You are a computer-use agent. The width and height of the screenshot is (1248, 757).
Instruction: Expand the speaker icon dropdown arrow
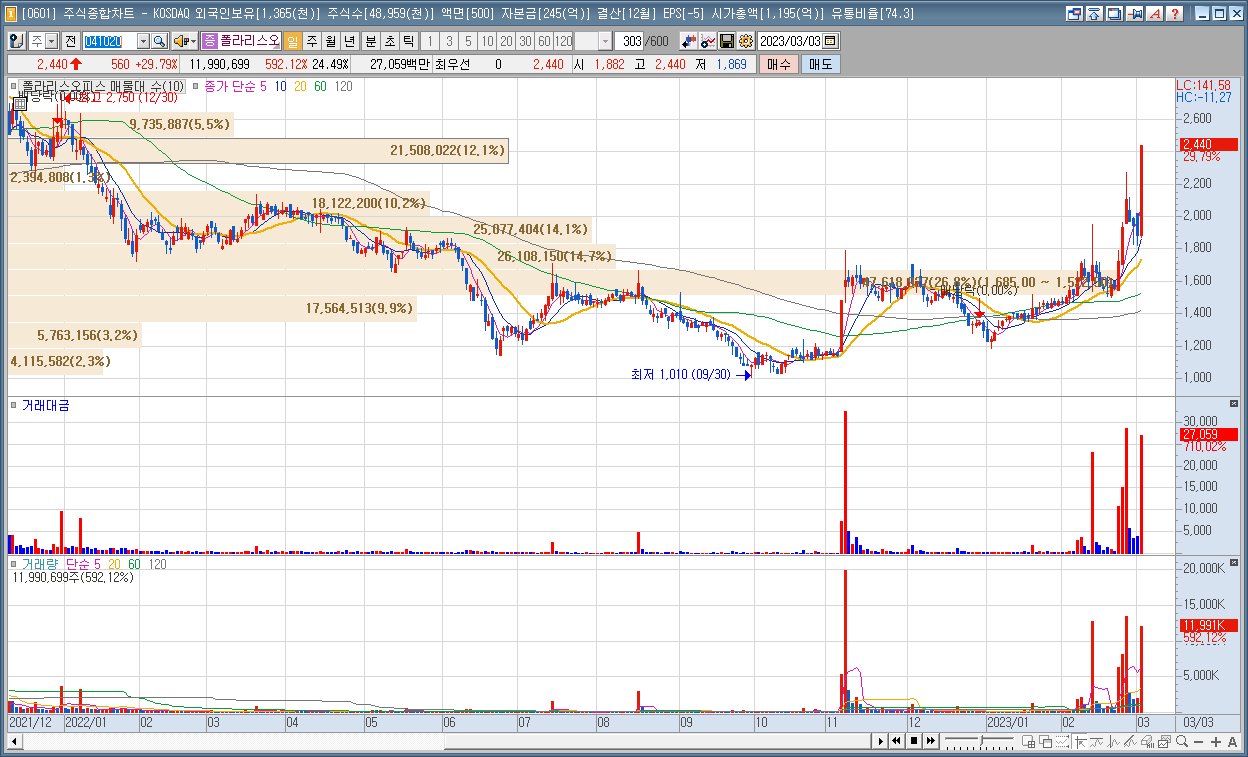192,41
